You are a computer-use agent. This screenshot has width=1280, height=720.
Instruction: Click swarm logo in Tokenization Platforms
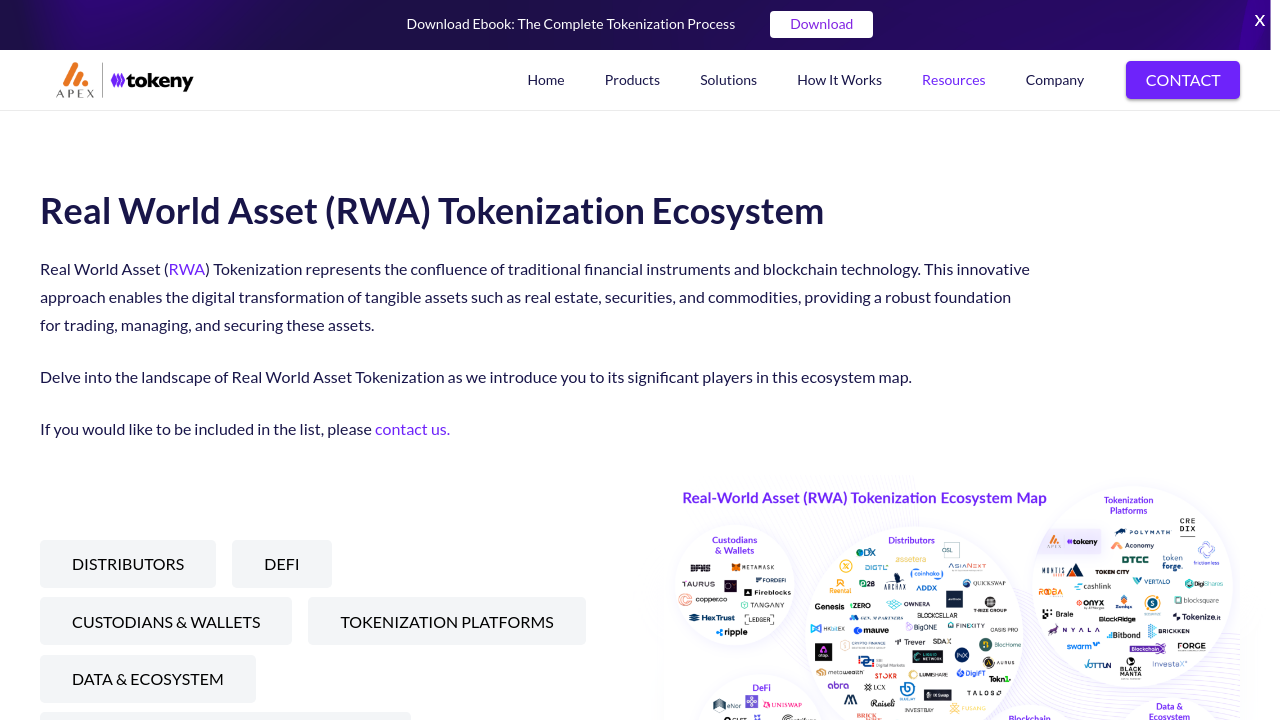pos(1083,646)
